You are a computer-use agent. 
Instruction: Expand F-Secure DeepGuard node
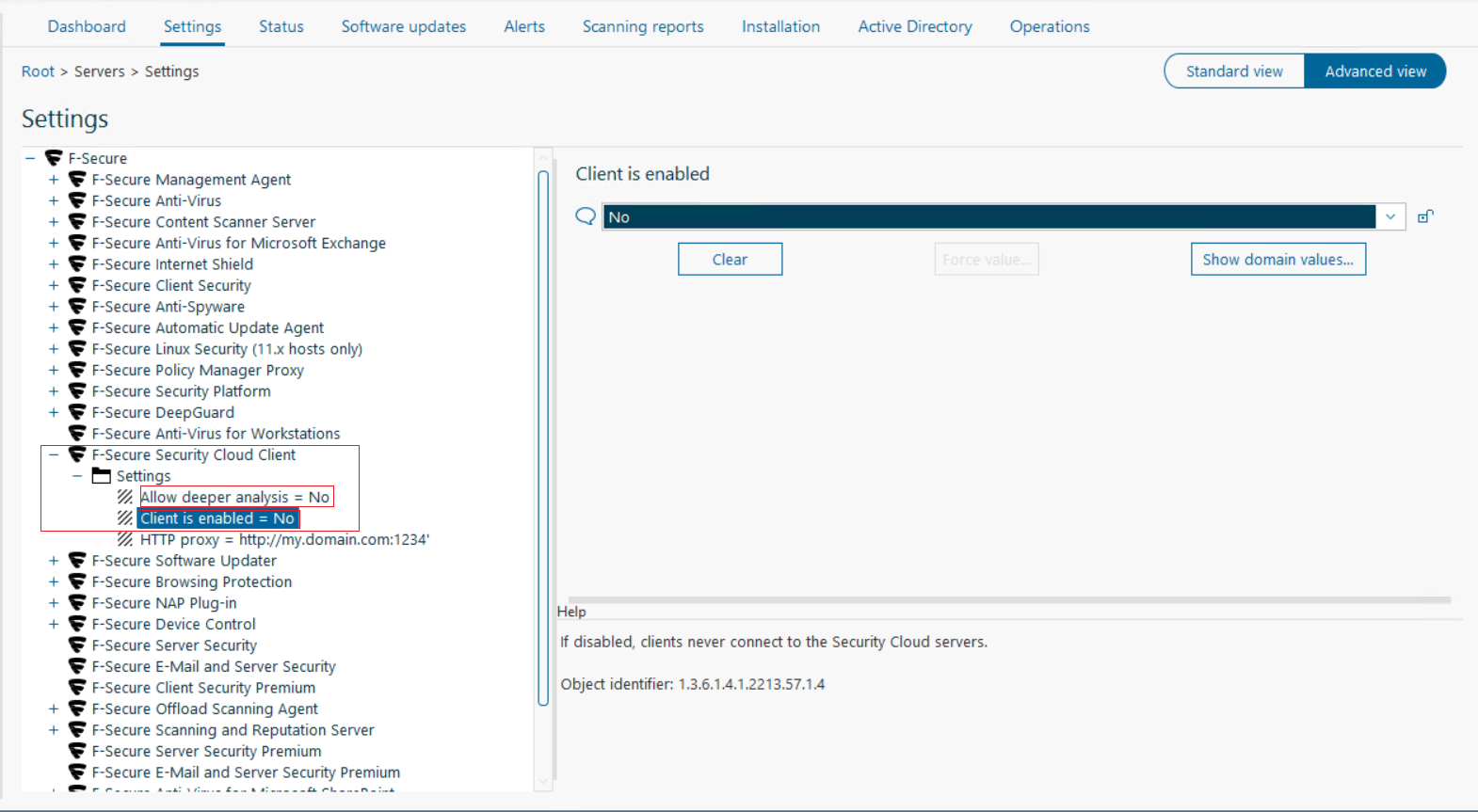tap(54, 412)
